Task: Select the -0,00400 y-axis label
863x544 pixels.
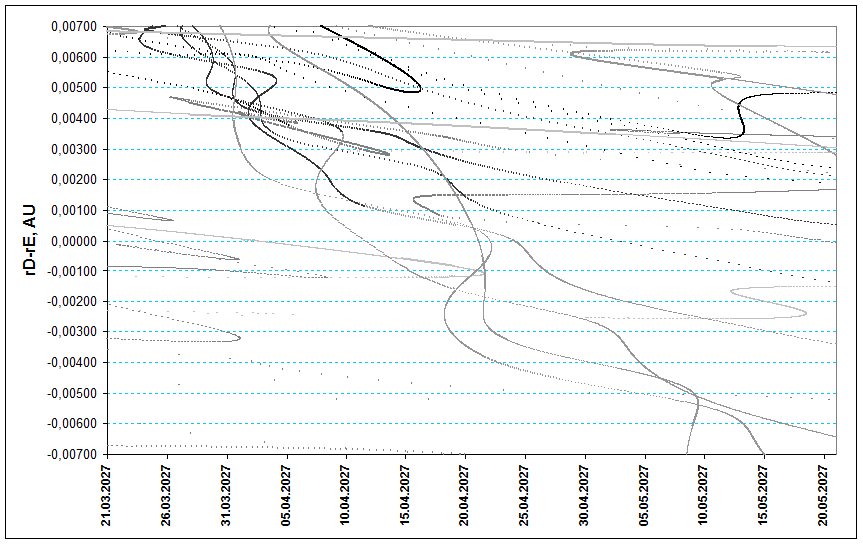Action: click(70, 363)
